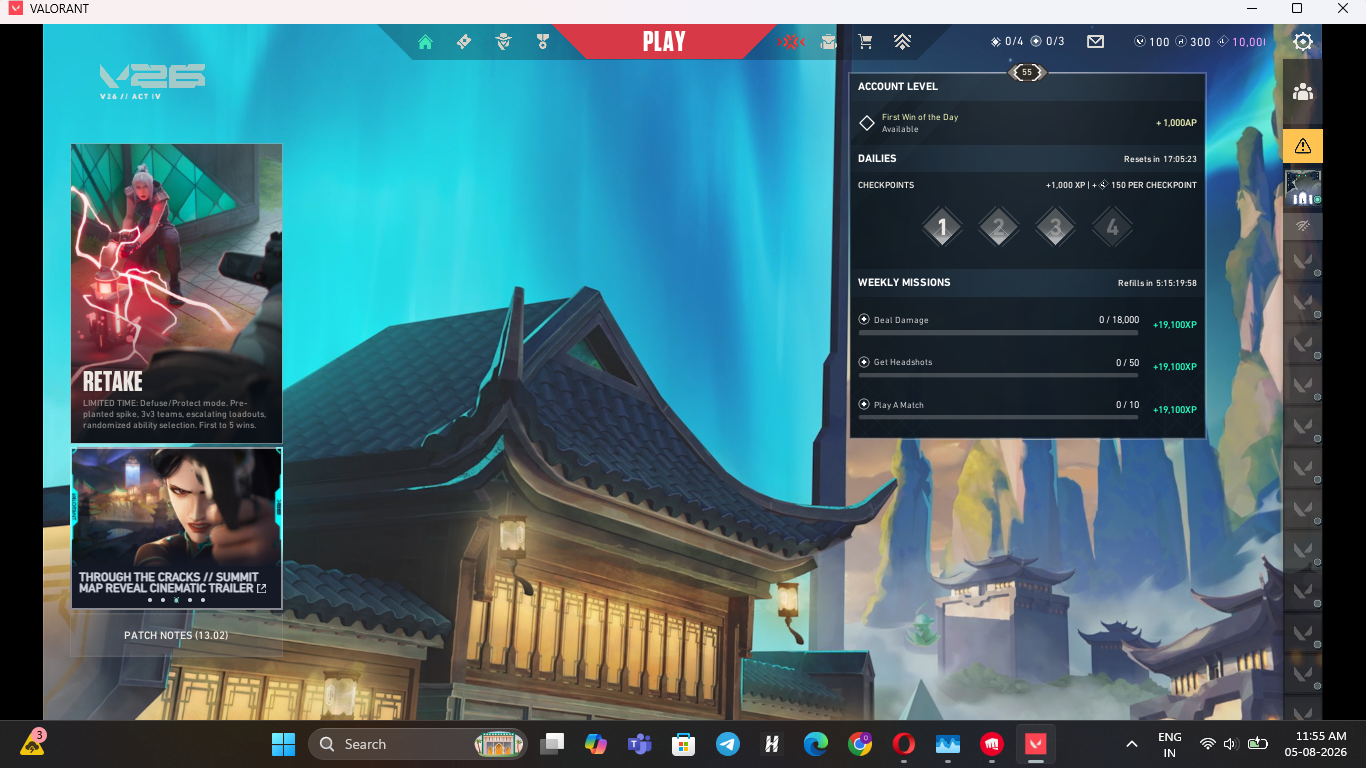Screen dimensions: 1366x768
Task: Click the PLAY tab
Action: [664, 42]
